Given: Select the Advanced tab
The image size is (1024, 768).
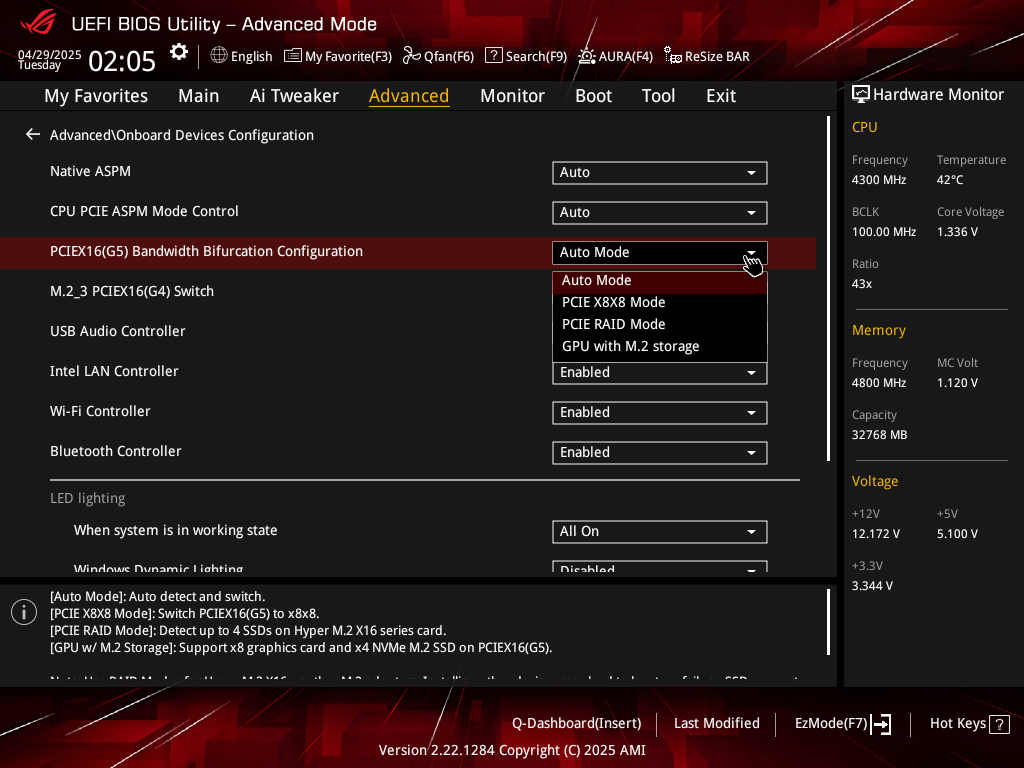Looking at the screenshot, I should click(x=409, y=96).
